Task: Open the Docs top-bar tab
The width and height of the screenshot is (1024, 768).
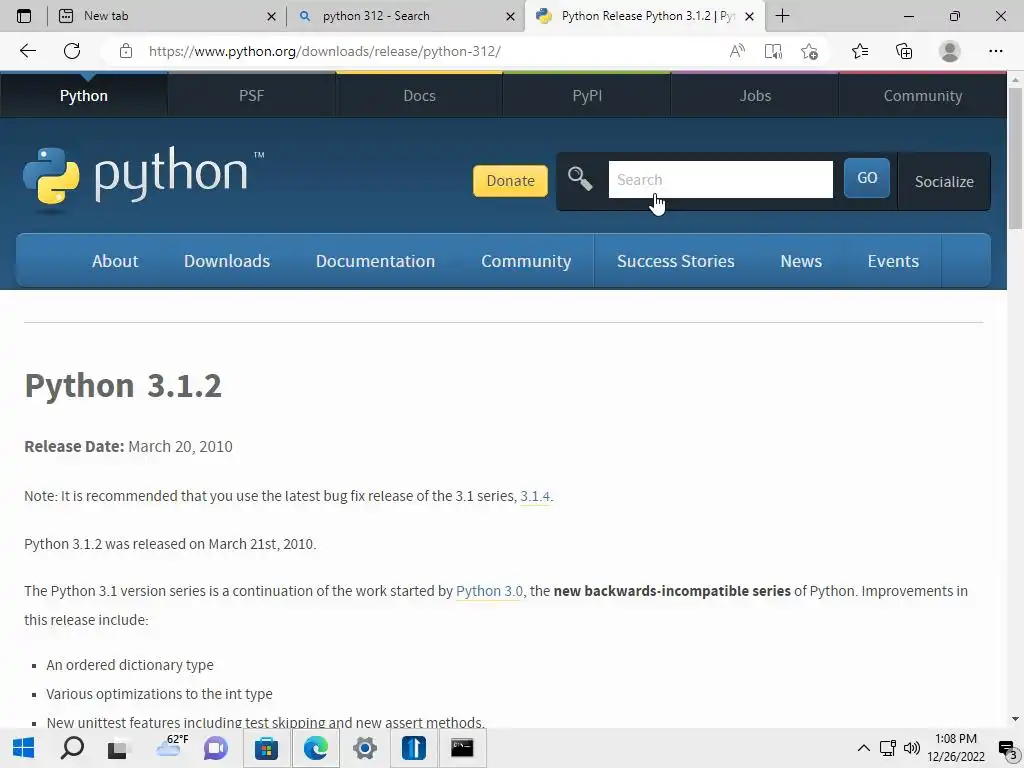Action: (x=419, y=95)
